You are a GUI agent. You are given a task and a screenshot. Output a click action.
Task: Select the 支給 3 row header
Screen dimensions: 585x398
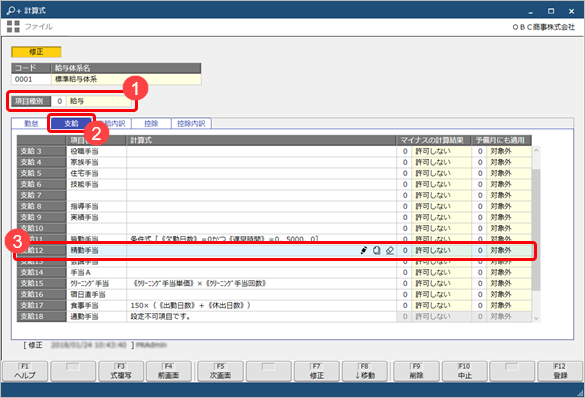(42, 151)
